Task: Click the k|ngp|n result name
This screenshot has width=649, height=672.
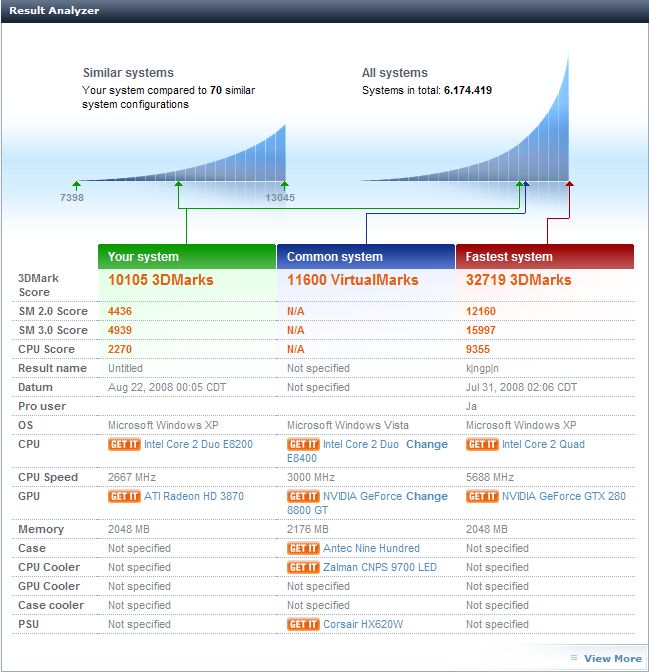Action: pyautogui.click(x=482, y=369)
